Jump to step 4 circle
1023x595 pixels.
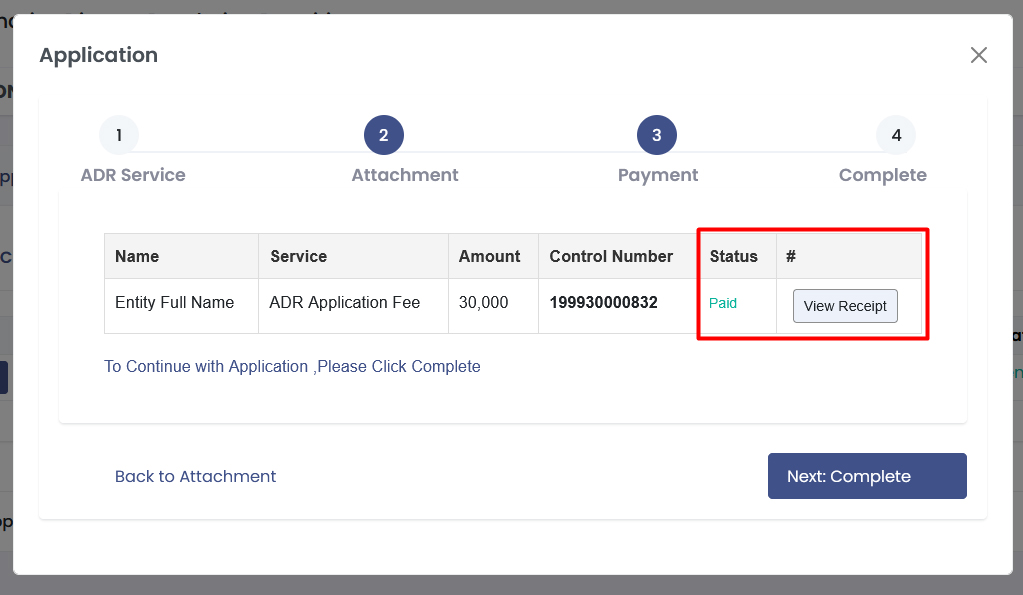click(x=896, y=135)
